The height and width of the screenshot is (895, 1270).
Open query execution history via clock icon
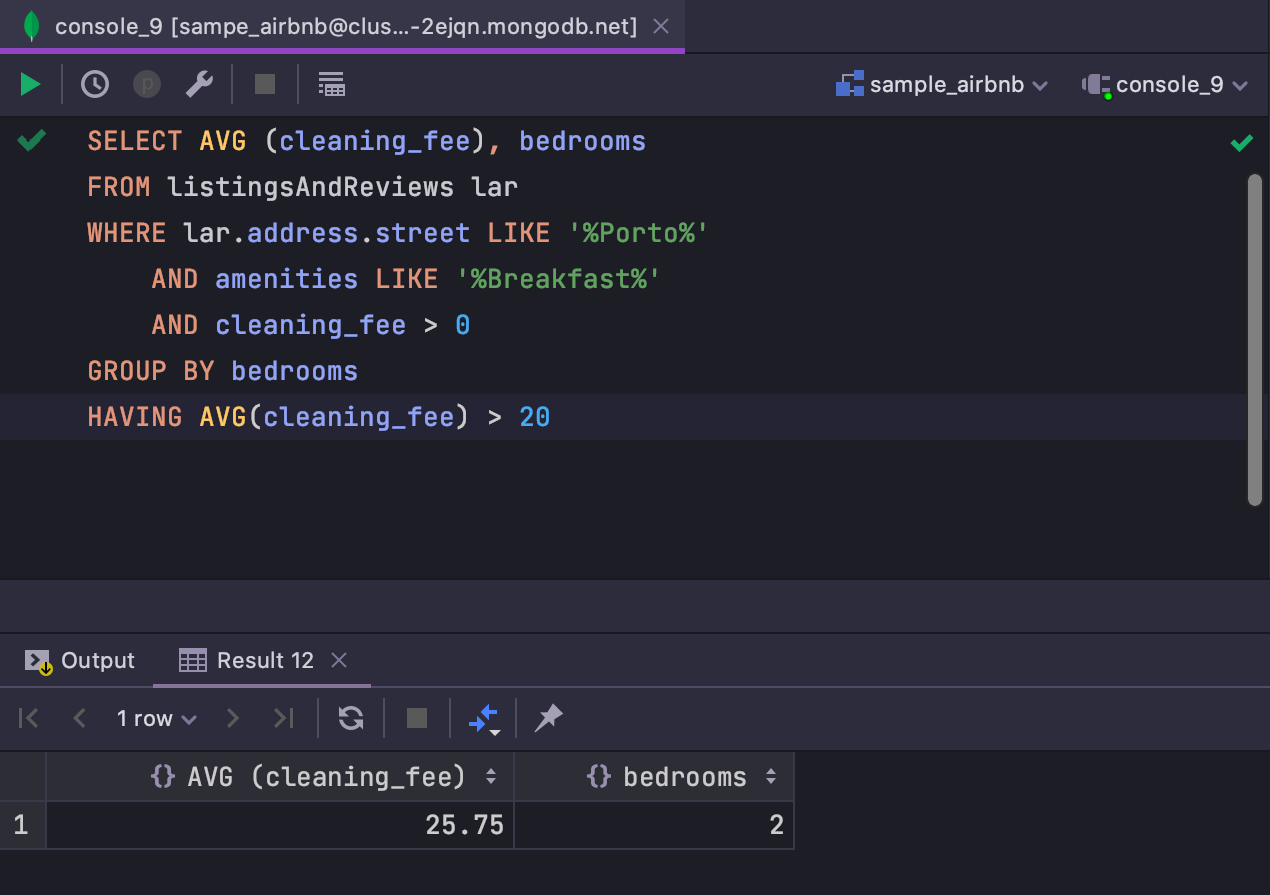coord(94,84)
